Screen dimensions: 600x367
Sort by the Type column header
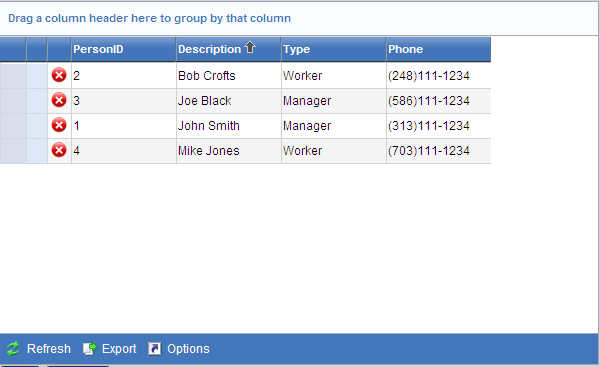click(x=333, y=49)
